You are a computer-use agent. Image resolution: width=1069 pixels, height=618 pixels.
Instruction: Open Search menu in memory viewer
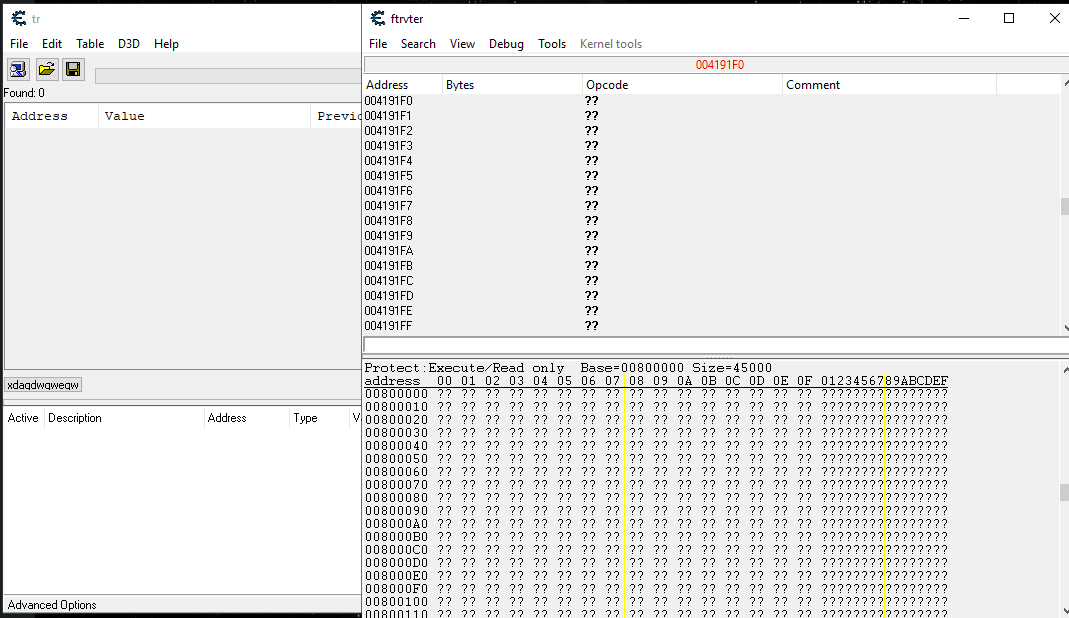pyautogui.click(x=418, y=44)
